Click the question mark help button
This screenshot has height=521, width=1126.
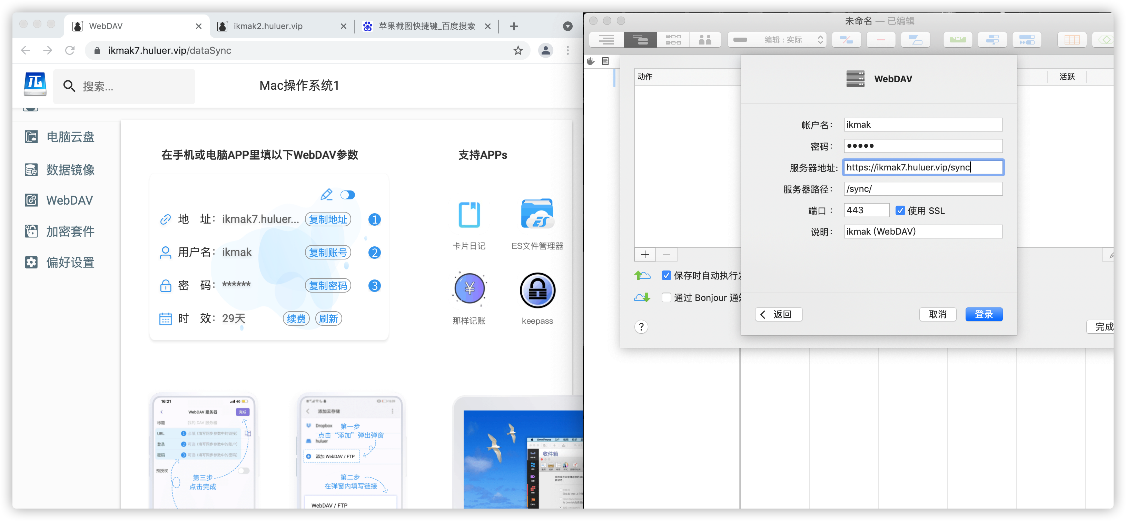[641, 327]
